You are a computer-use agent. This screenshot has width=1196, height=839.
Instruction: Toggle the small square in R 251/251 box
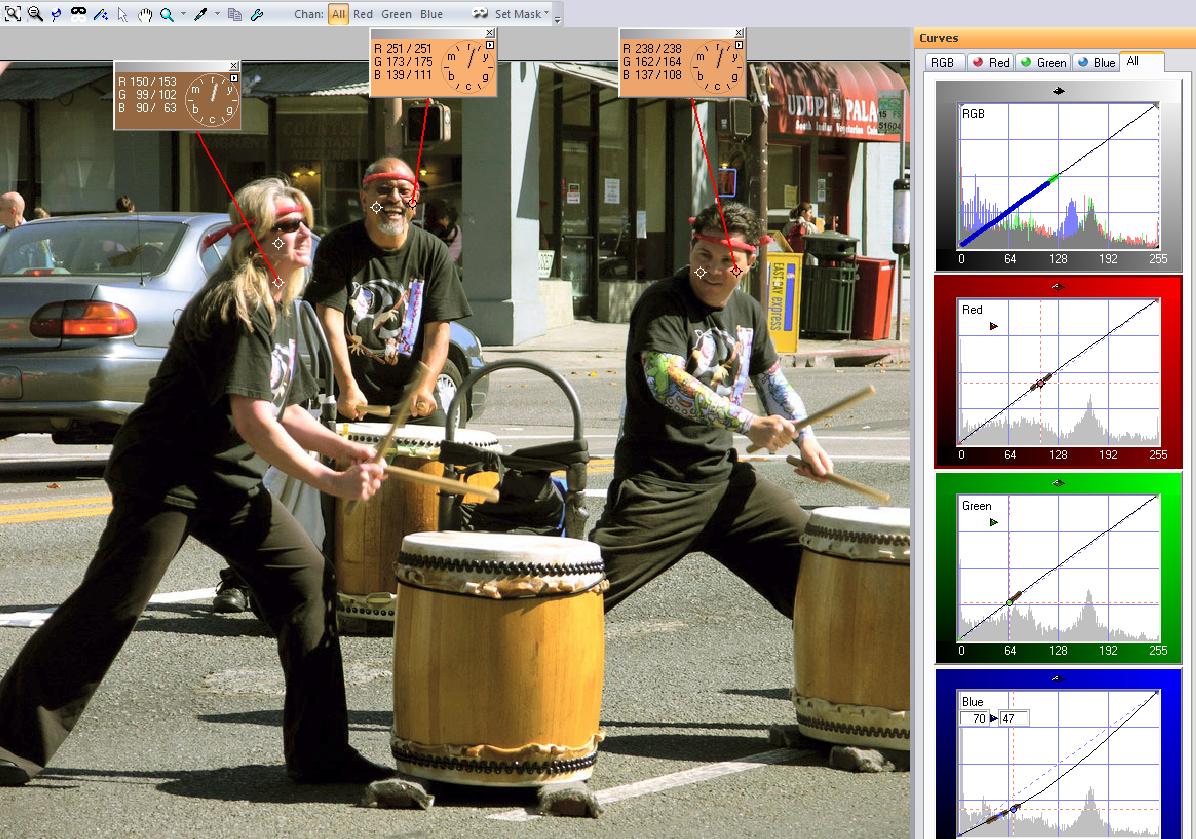point(490,45)
